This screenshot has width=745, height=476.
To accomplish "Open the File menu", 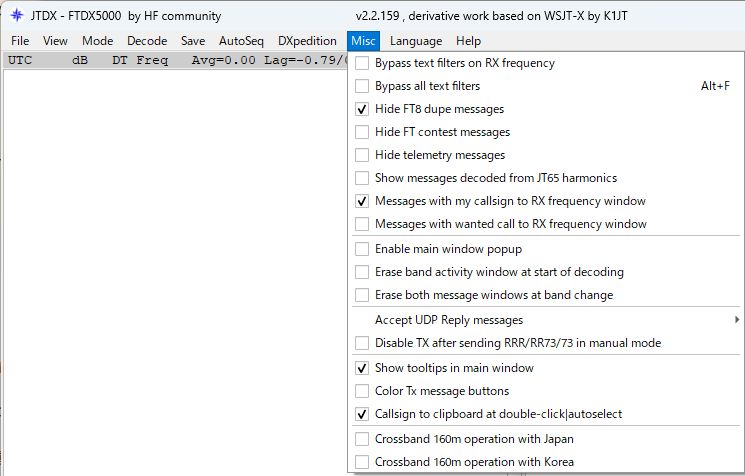I will [x=20, y=41].
